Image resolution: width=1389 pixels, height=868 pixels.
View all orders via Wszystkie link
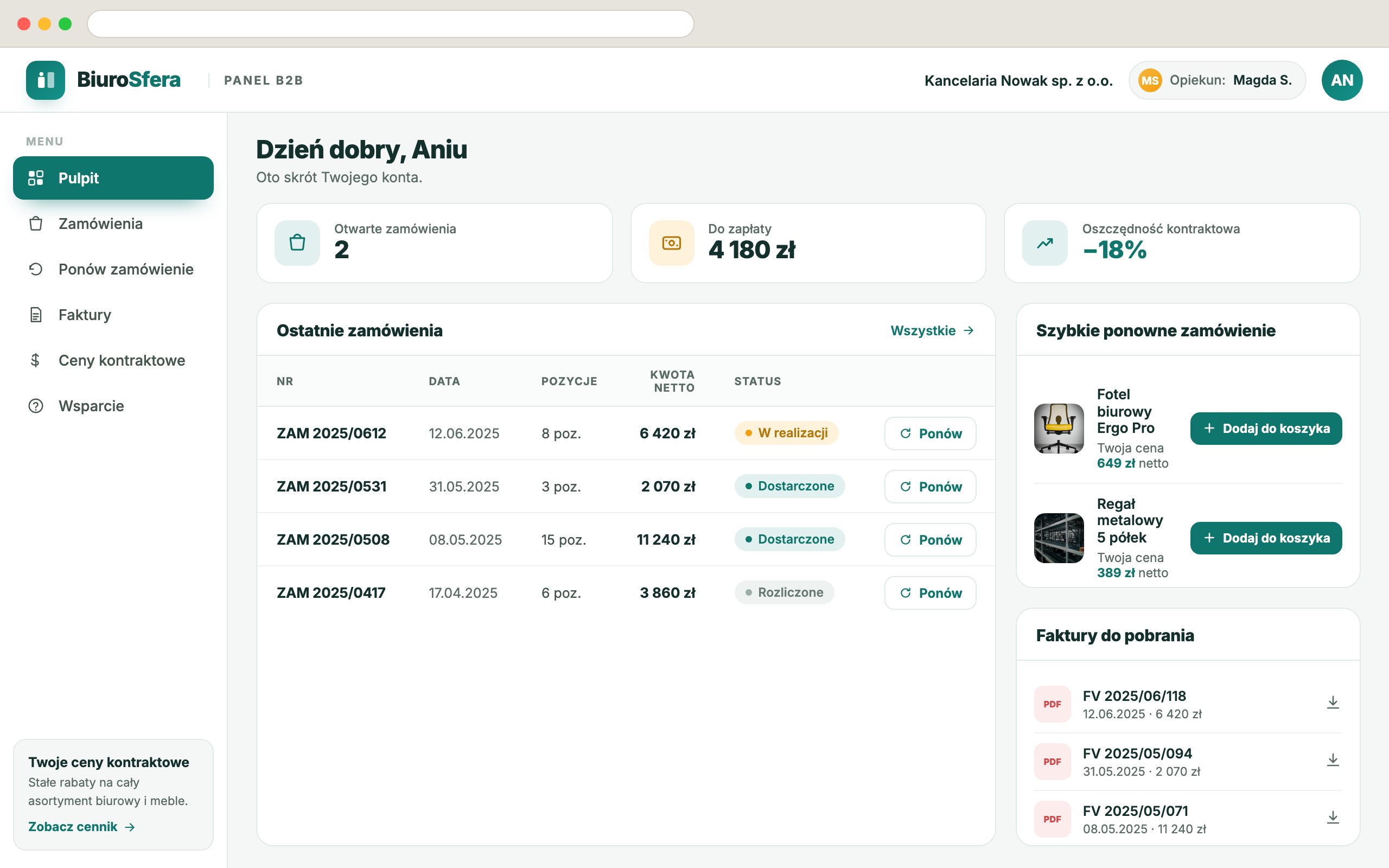pos(932,331)
